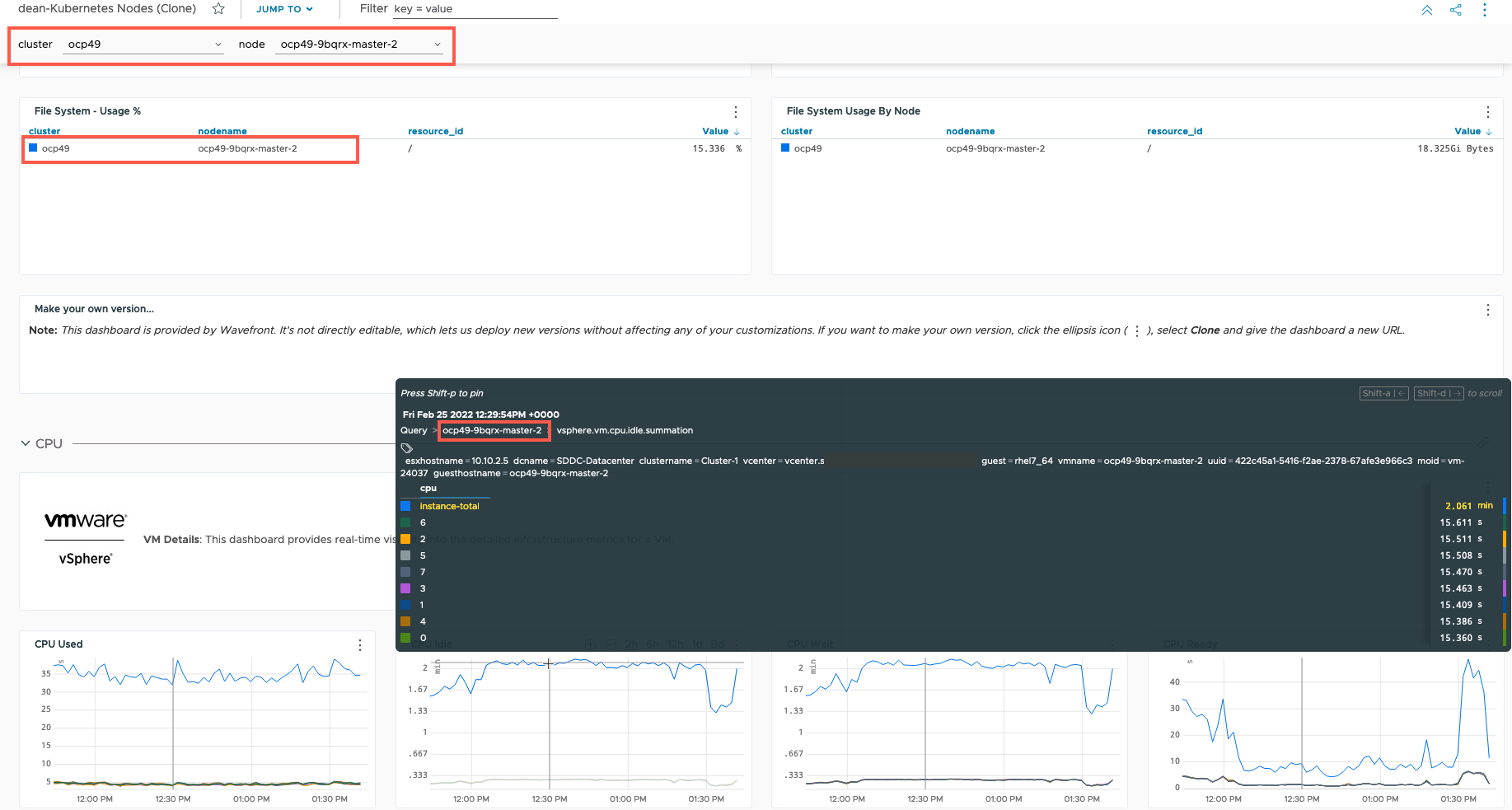Screen dimensions: 1512x810
Task: Click the orange swatch for cpu 2
Action: pyautogui.click(x=405, y=539)
